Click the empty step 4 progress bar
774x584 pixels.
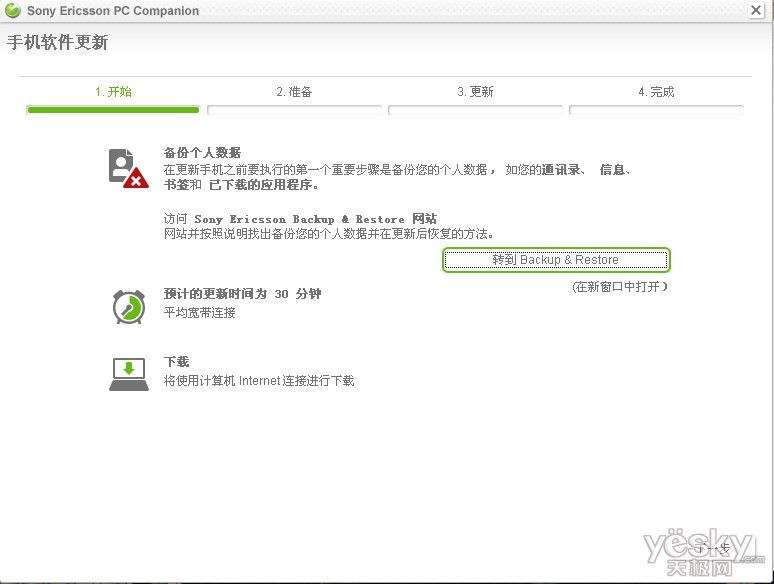(656, 110)
